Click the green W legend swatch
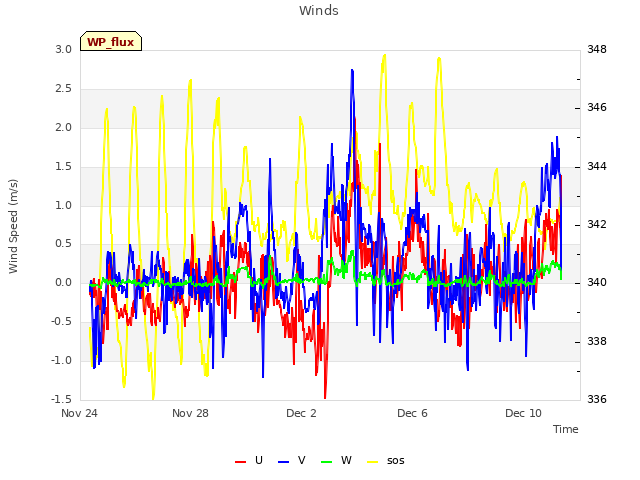The height and width of the screenshot is (480, 640). click(327, 462)
